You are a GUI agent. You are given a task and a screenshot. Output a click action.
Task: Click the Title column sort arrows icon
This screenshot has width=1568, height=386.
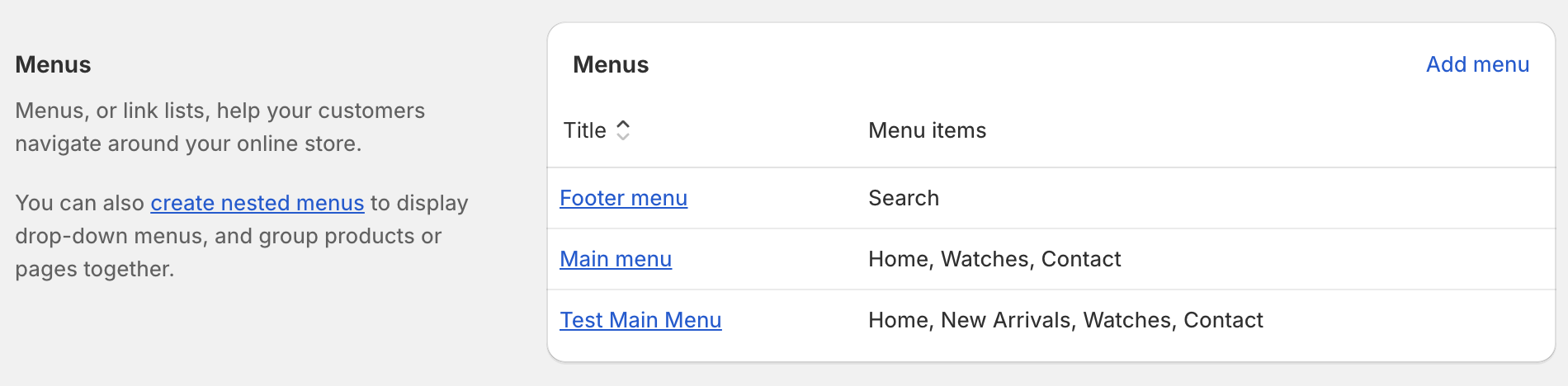click(x=623, y=130)
